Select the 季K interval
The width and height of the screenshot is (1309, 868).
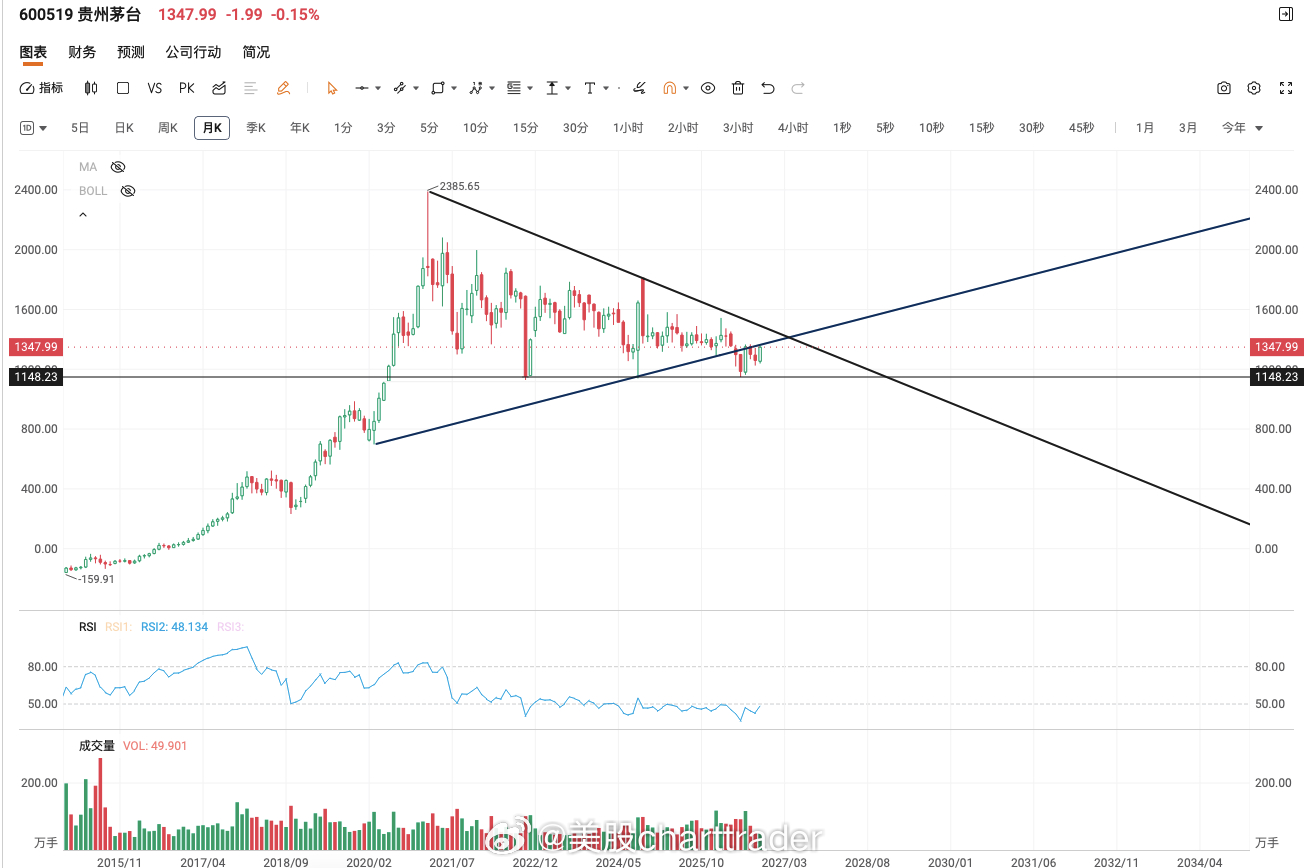(256, 128)
